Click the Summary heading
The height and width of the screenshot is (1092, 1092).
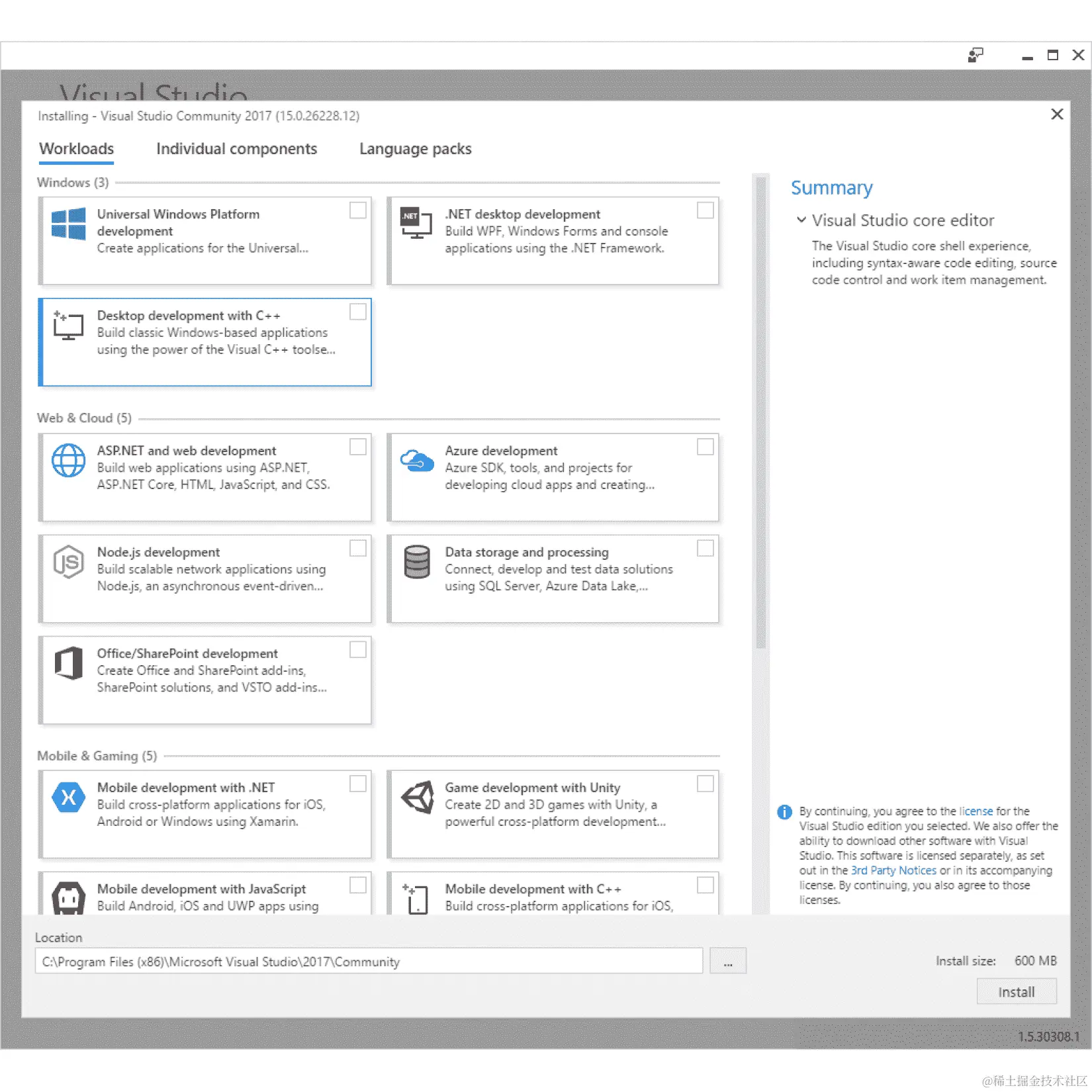[832, 188]
